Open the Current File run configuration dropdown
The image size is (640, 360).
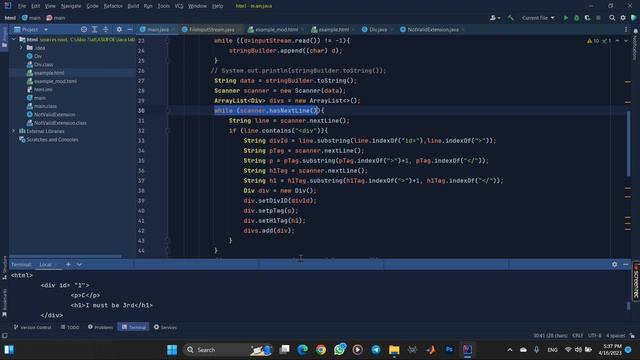[538, 18]
